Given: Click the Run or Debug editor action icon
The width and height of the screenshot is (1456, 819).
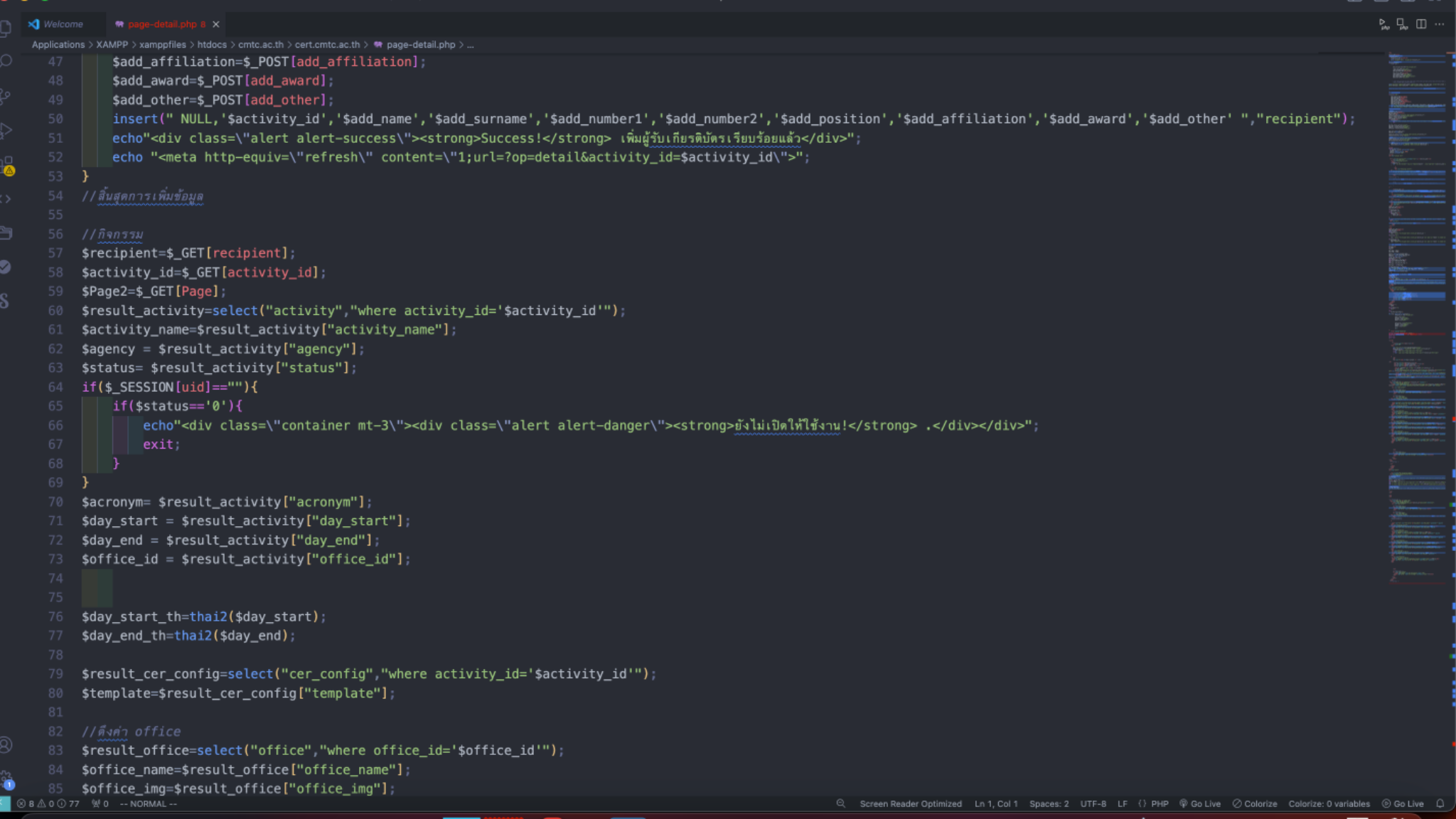Looking at the screenshot, I should click(1383, 24).
